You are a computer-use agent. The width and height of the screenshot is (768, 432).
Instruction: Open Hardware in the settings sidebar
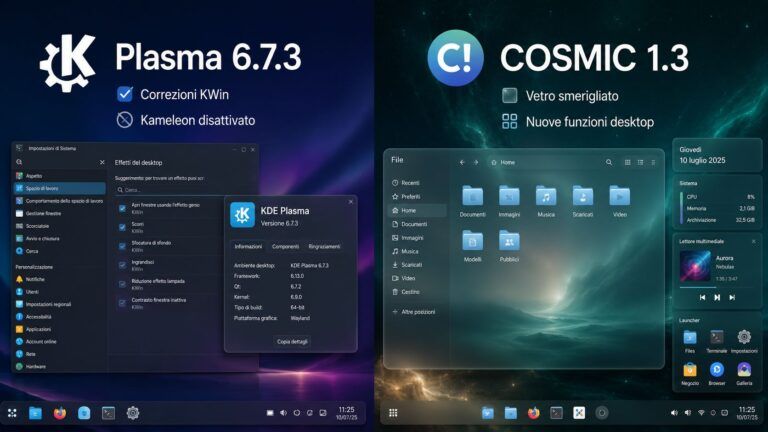pyautogui.click(x=59, y=366)
